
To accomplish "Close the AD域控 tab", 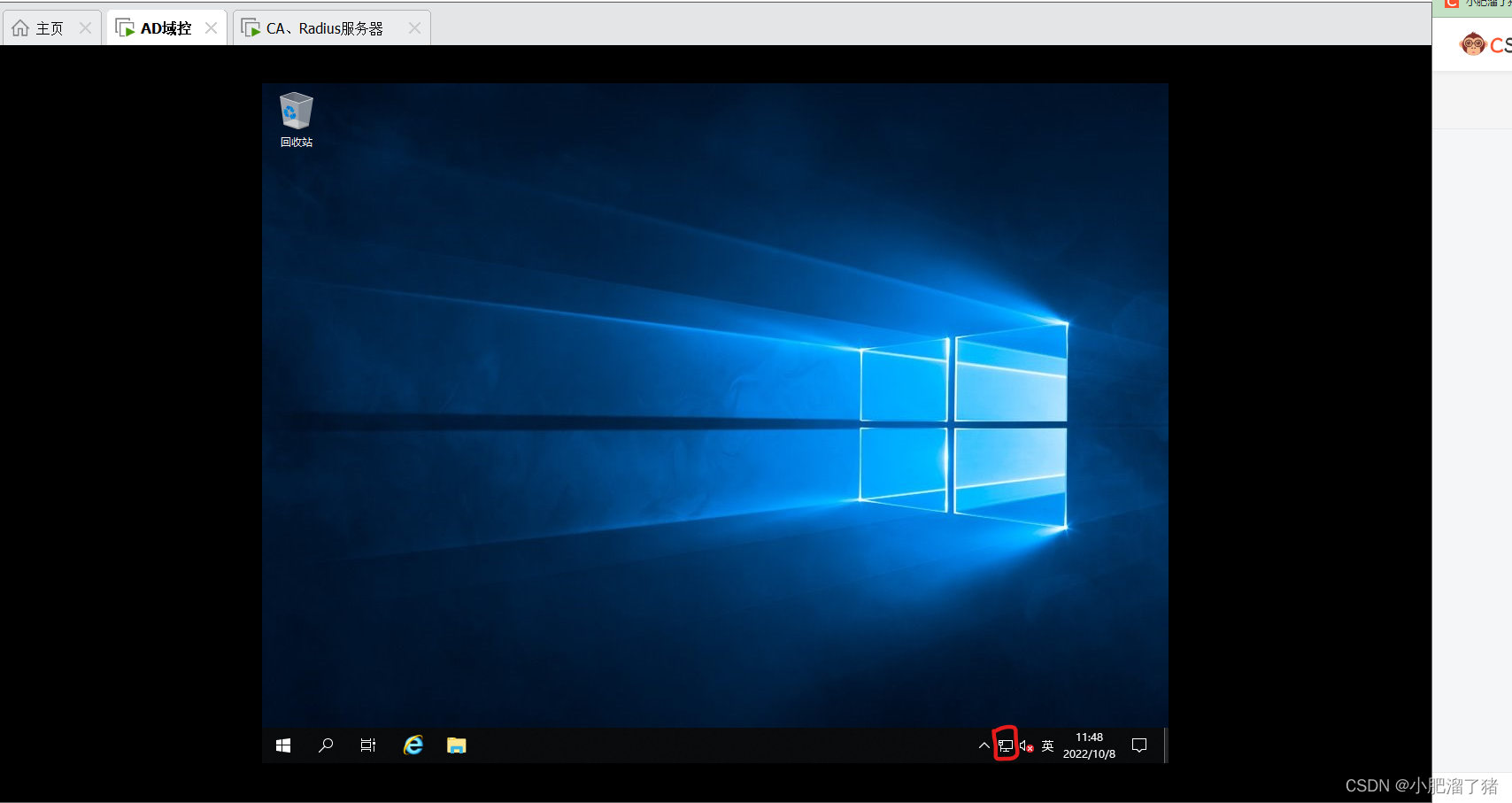I will (211, 28).
